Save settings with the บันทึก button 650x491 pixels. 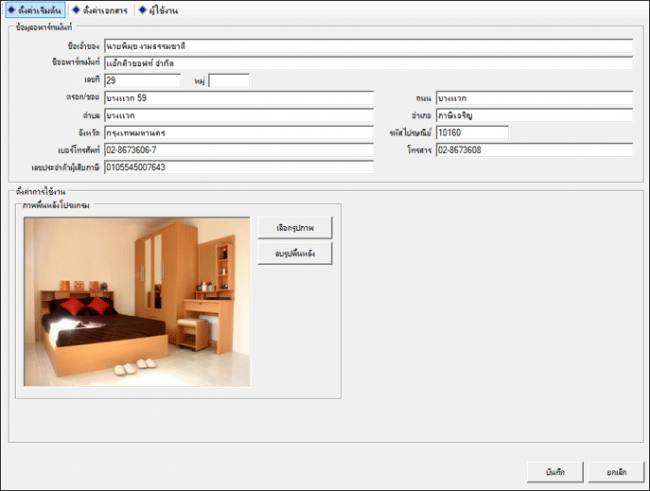click(555, 472)
